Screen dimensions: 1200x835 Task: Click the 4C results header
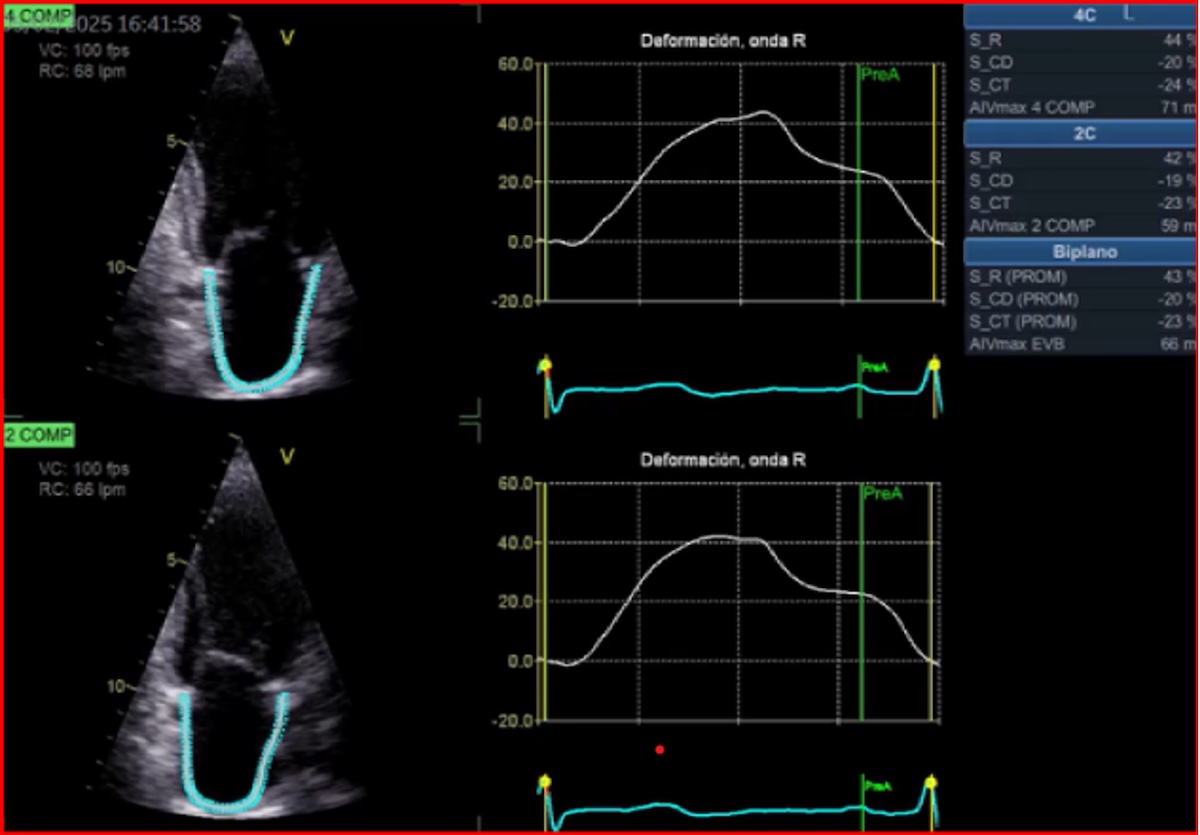1080,15
